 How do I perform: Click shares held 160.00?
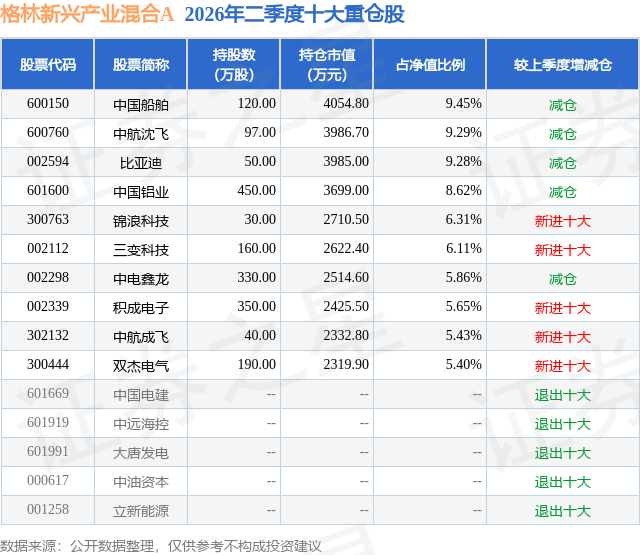pyautogui.click(x=257, y=249)
